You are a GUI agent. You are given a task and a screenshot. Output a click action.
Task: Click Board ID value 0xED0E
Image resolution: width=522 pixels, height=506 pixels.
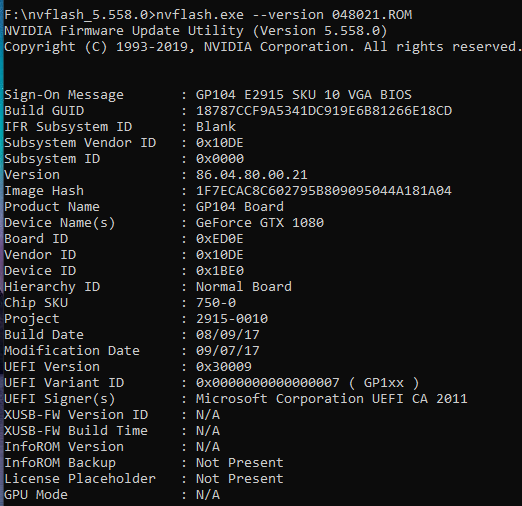tap(220, 239)
